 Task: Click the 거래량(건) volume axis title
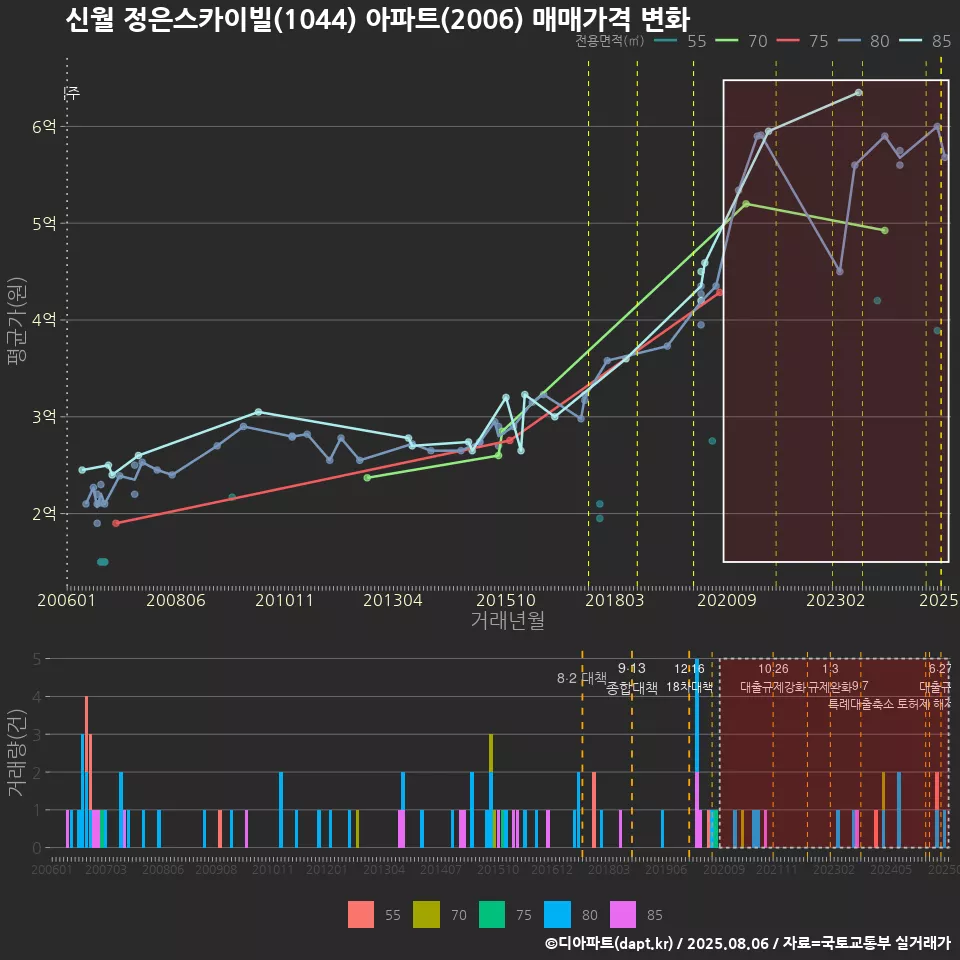17,753
